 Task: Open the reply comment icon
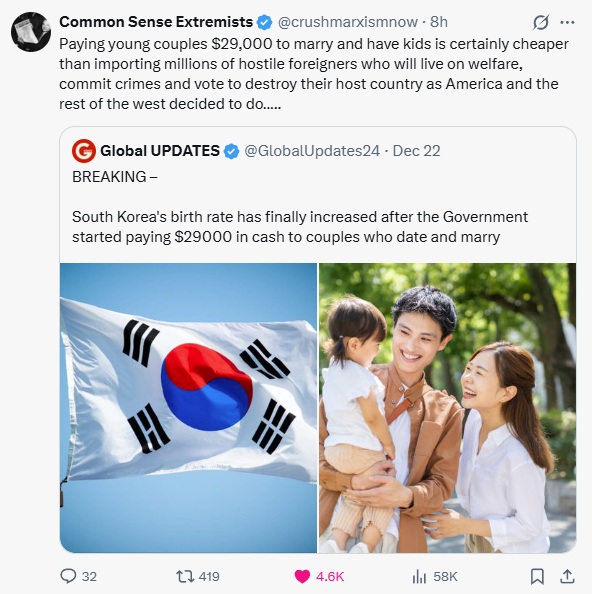coord(68,576)
